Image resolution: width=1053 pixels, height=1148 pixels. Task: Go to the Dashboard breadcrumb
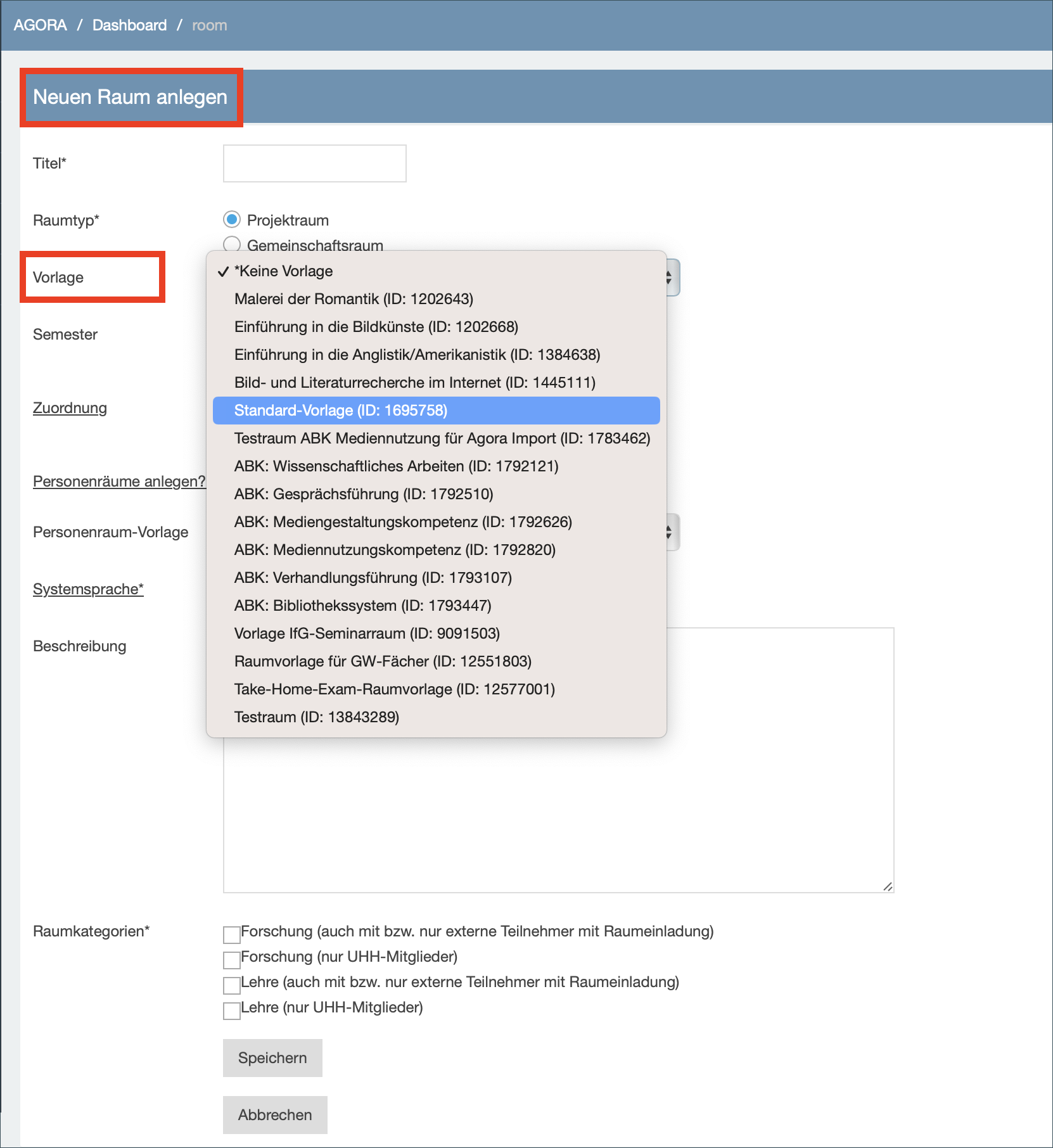coord(129,25)
